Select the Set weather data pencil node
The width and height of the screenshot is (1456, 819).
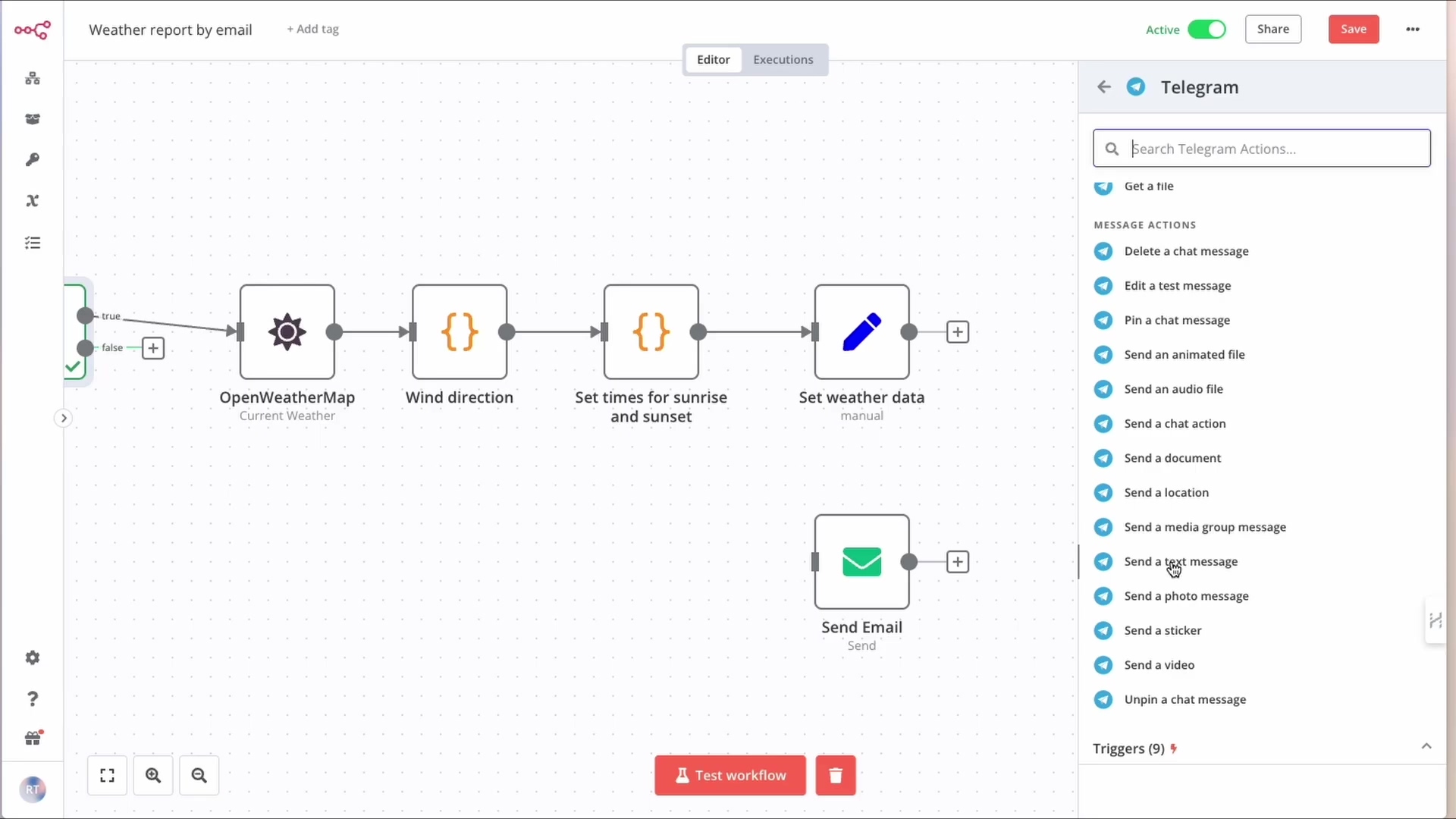coord(861,332)
